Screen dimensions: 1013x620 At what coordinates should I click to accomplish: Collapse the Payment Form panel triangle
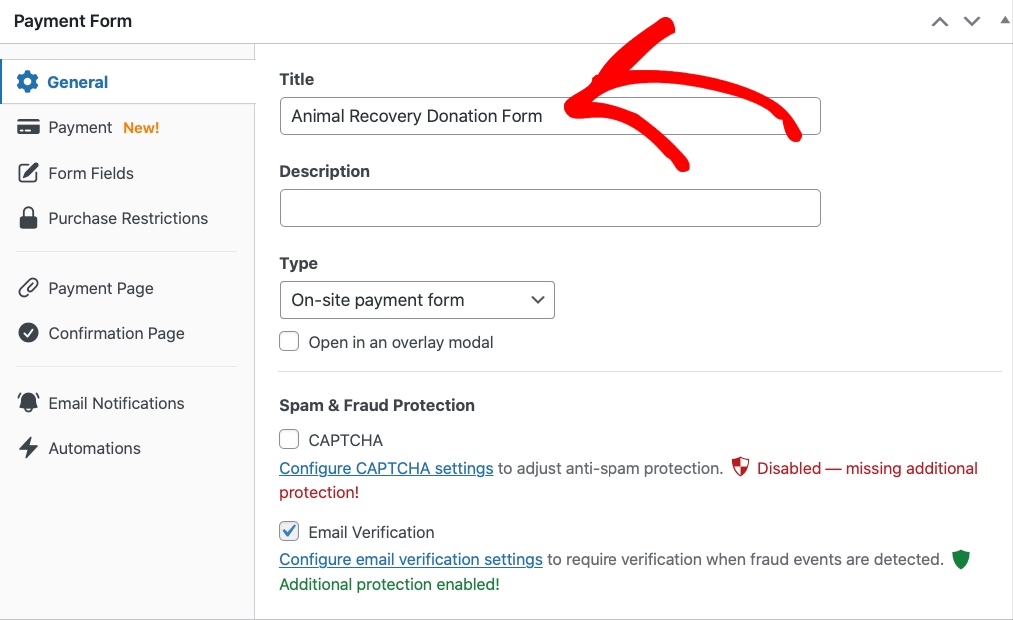click(1004, 20)
